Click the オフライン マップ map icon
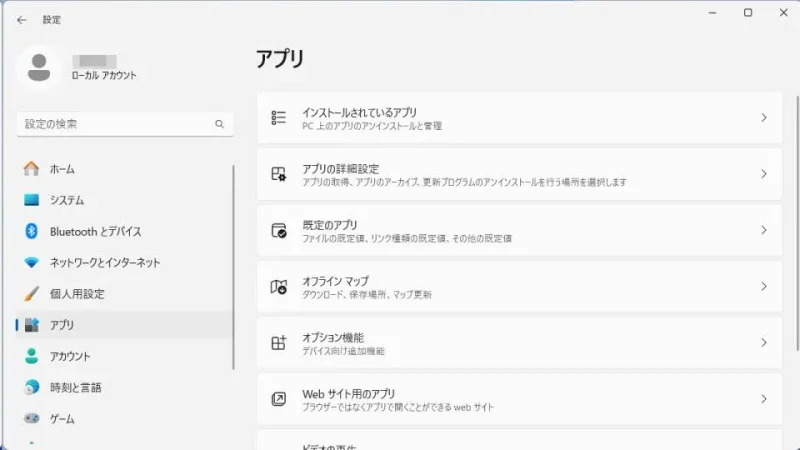 tap(279, 287)
